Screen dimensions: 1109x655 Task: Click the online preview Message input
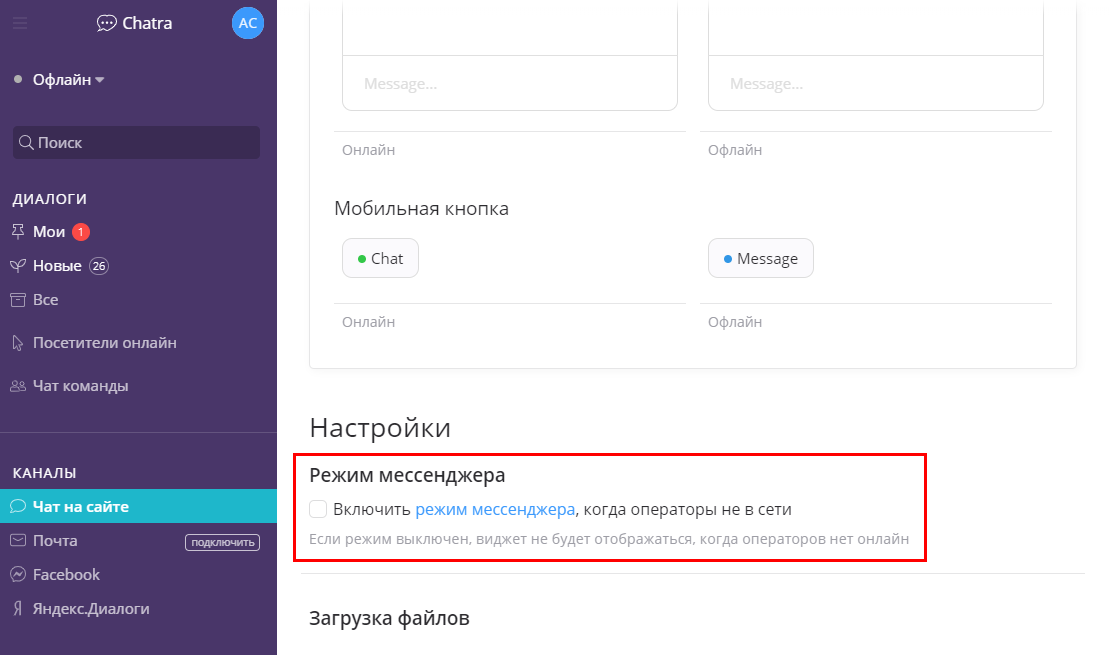coord(510,83)
